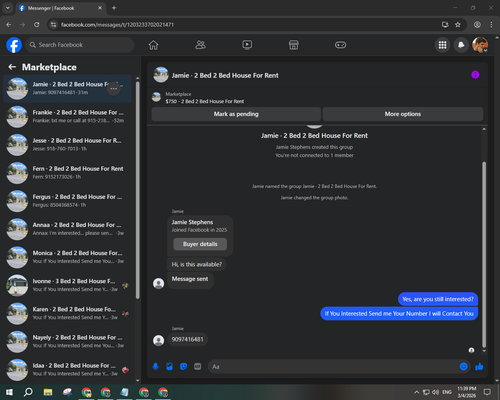500x400 pixels.
Task: Focus the Aa message input field
Action: pyautogui.click(x=333, y=367)
